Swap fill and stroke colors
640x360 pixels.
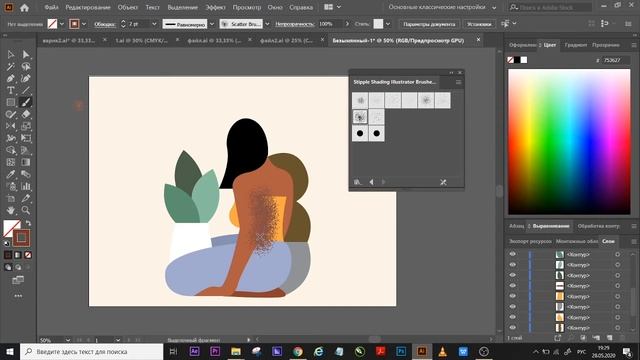coord(28,223)
